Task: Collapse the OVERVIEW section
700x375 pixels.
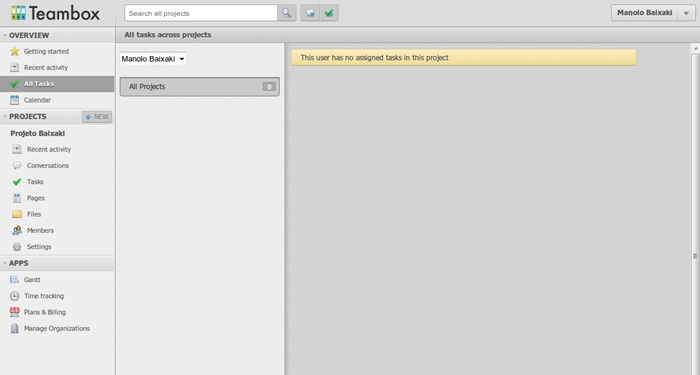Action: [4, 35]
